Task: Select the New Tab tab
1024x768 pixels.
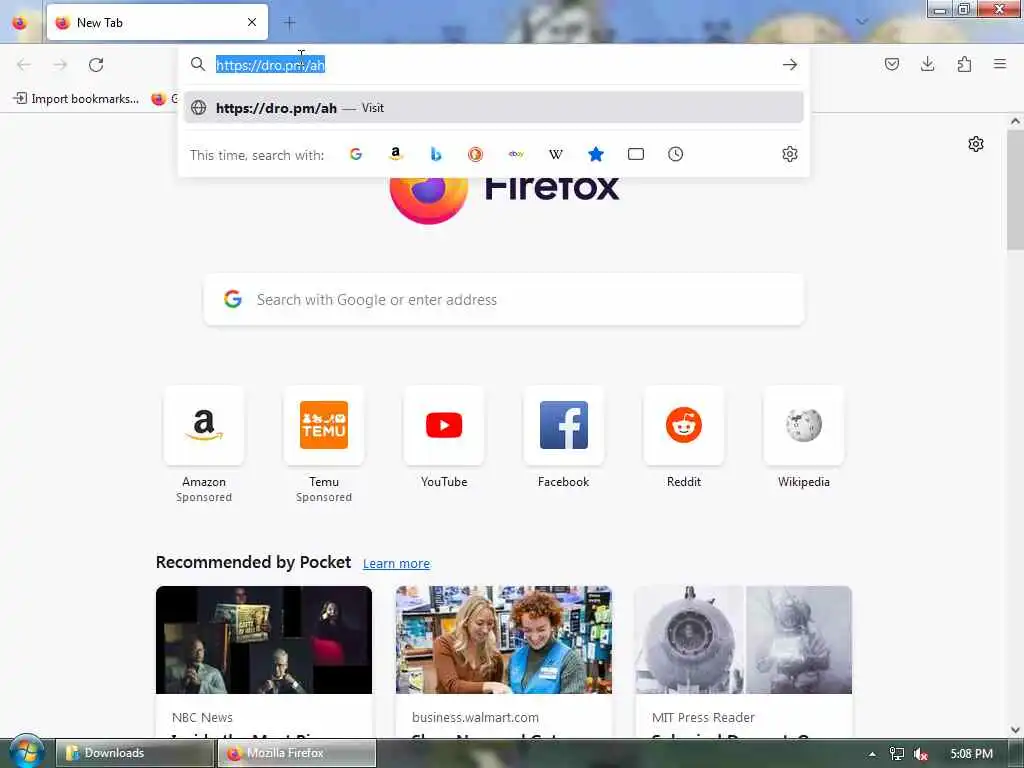Action: pyautogui.click(x=157, y=22)
